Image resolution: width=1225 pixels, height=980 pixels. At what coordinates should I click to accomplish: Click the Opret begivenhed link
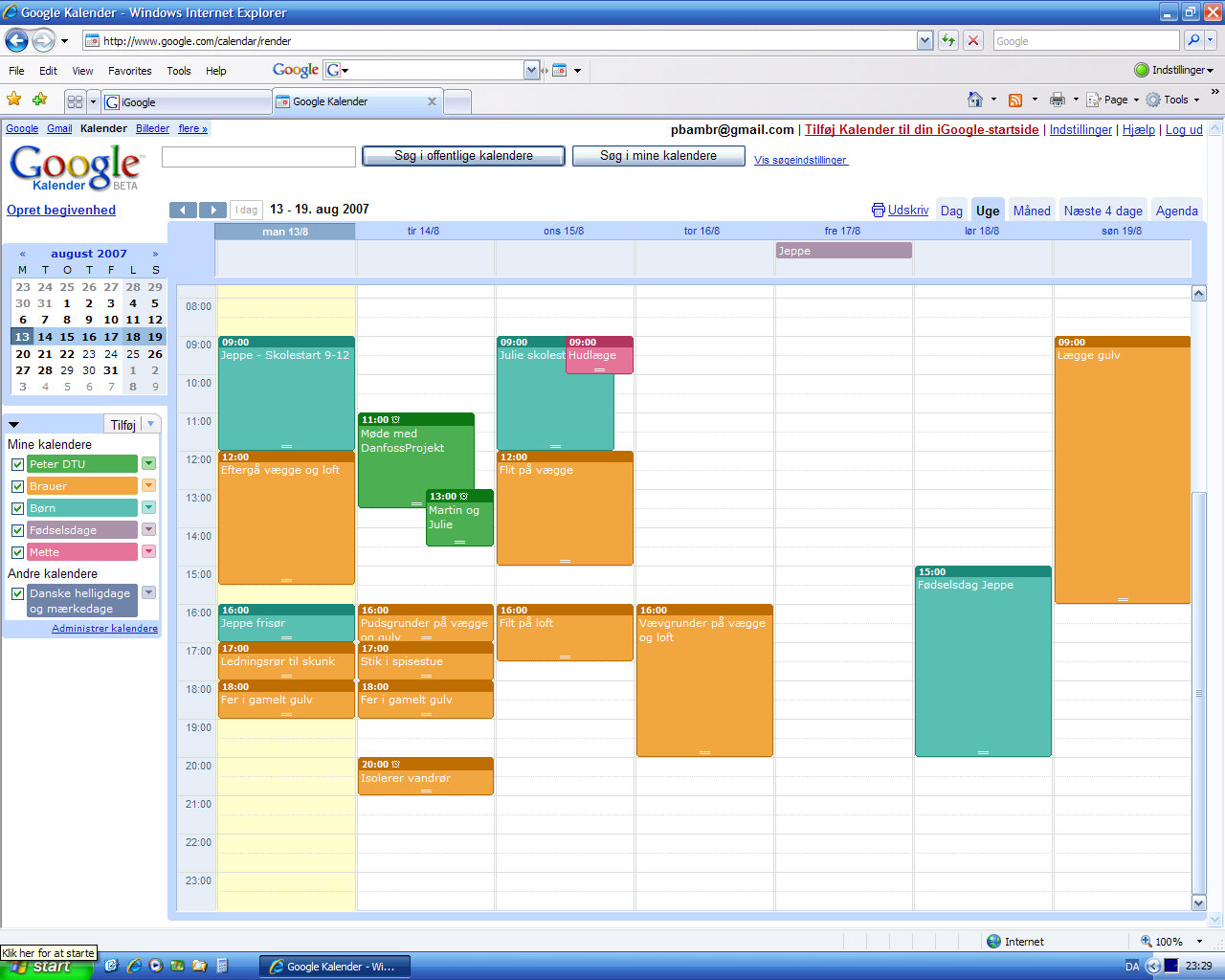[61, 211]
